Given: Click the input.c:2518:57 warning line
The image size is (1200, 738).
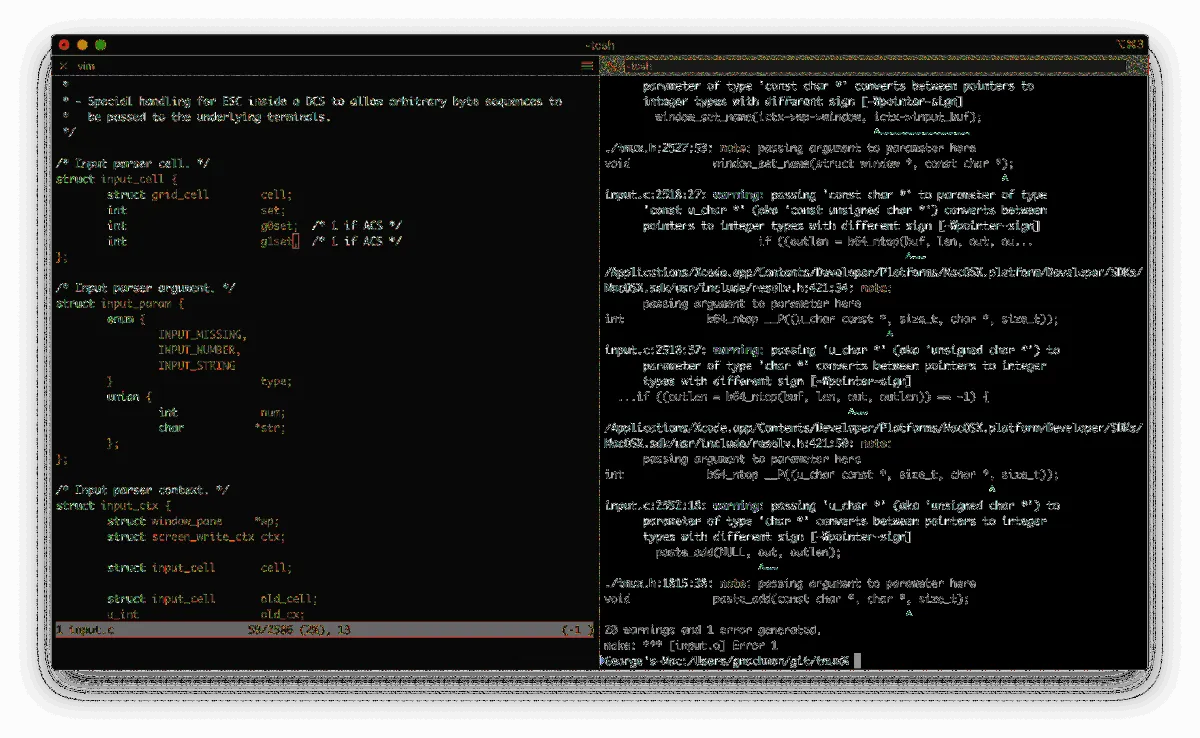Looking at the screenshot, I should (831, 350).
